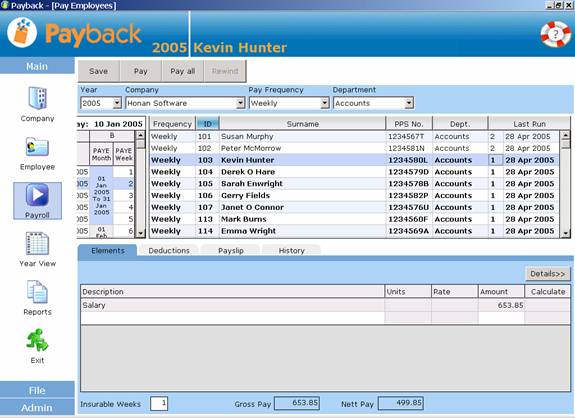The height and width of the screenshot is (418, 575).
Task: Click the Description column header in Elements
Action: coord(232,292)
